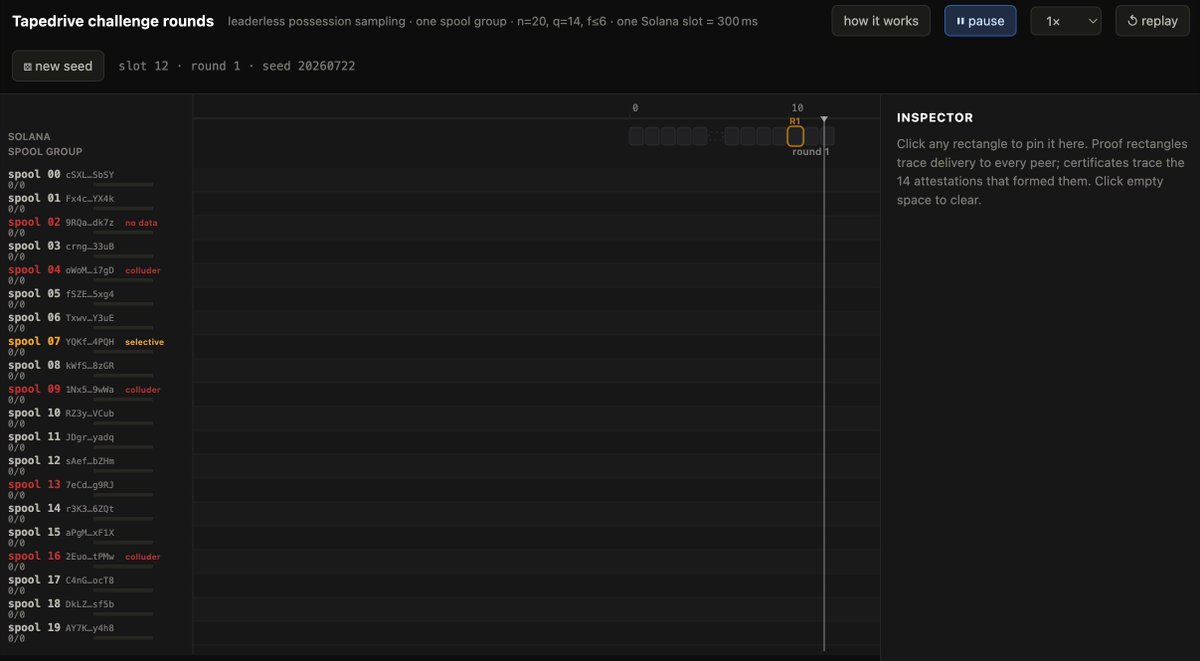This screenshot has width=1200, height=661.
Task: Click the spool 12 label
Action: coord(34,461)
